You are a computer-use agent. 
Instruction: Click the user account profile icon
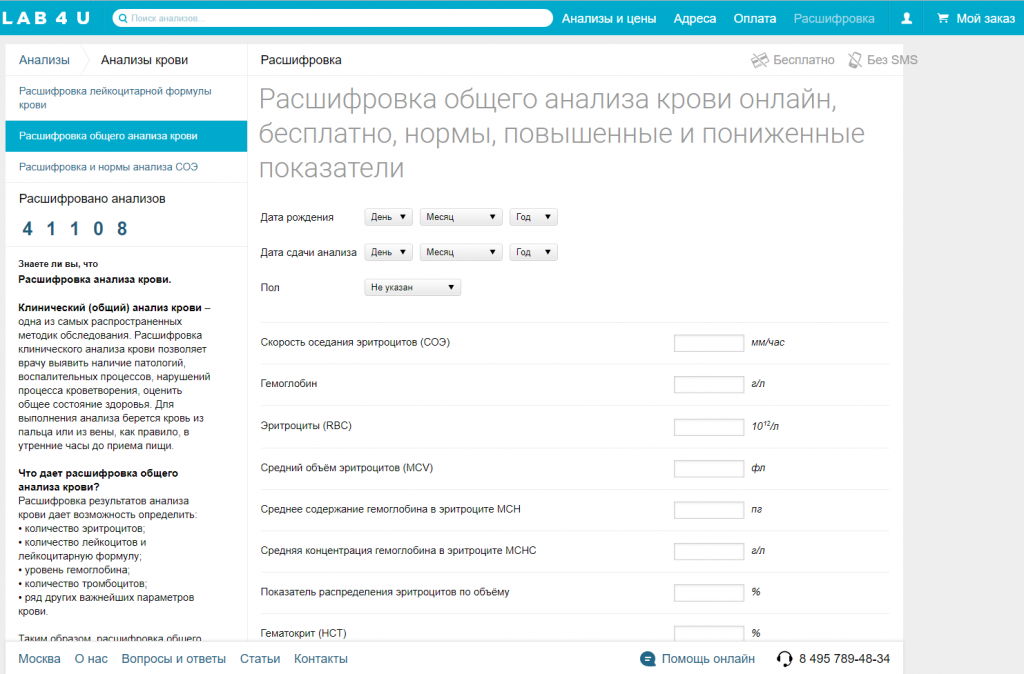(907, 18)
